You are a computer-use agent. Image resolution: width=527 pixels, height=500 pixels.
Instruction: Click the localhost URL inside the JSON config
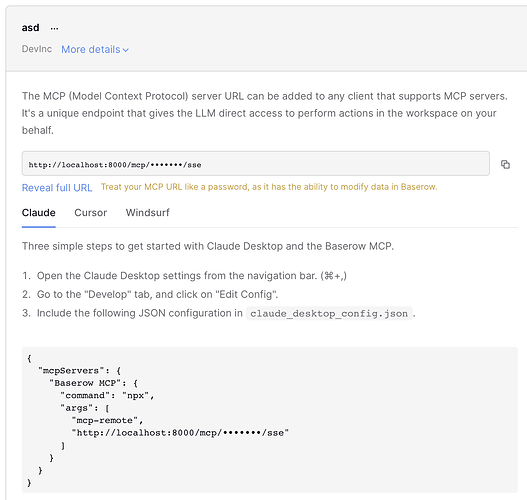pos(180,433)
